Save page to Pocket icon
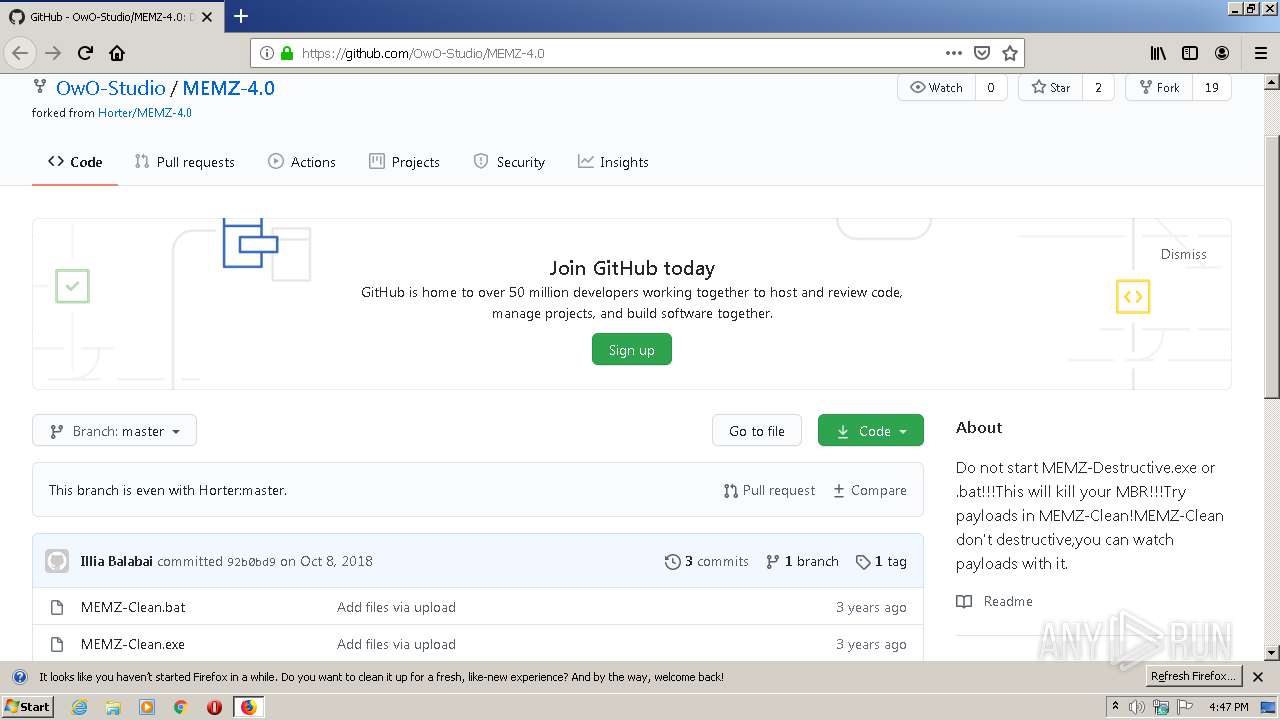 pyautogui.click(x=982, y=53)
